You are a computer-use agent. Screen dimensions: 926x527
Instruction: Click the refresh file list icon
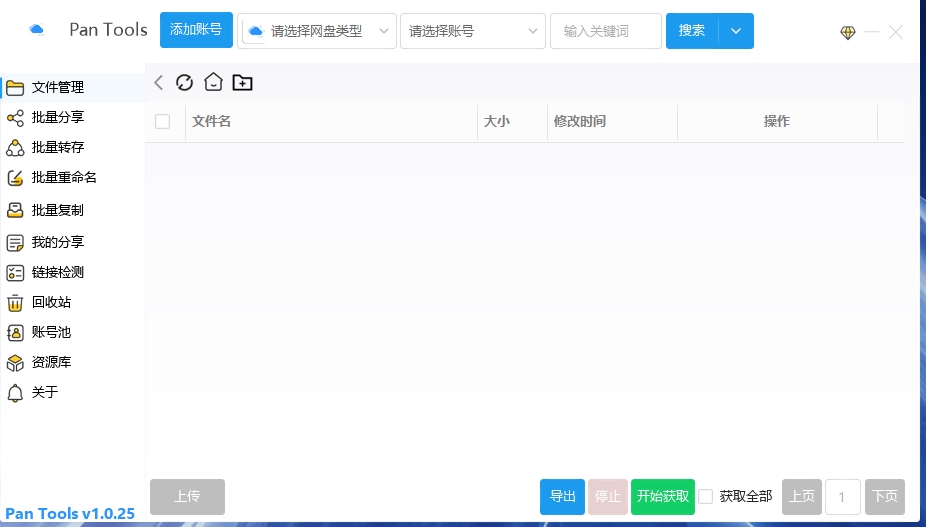184,83
